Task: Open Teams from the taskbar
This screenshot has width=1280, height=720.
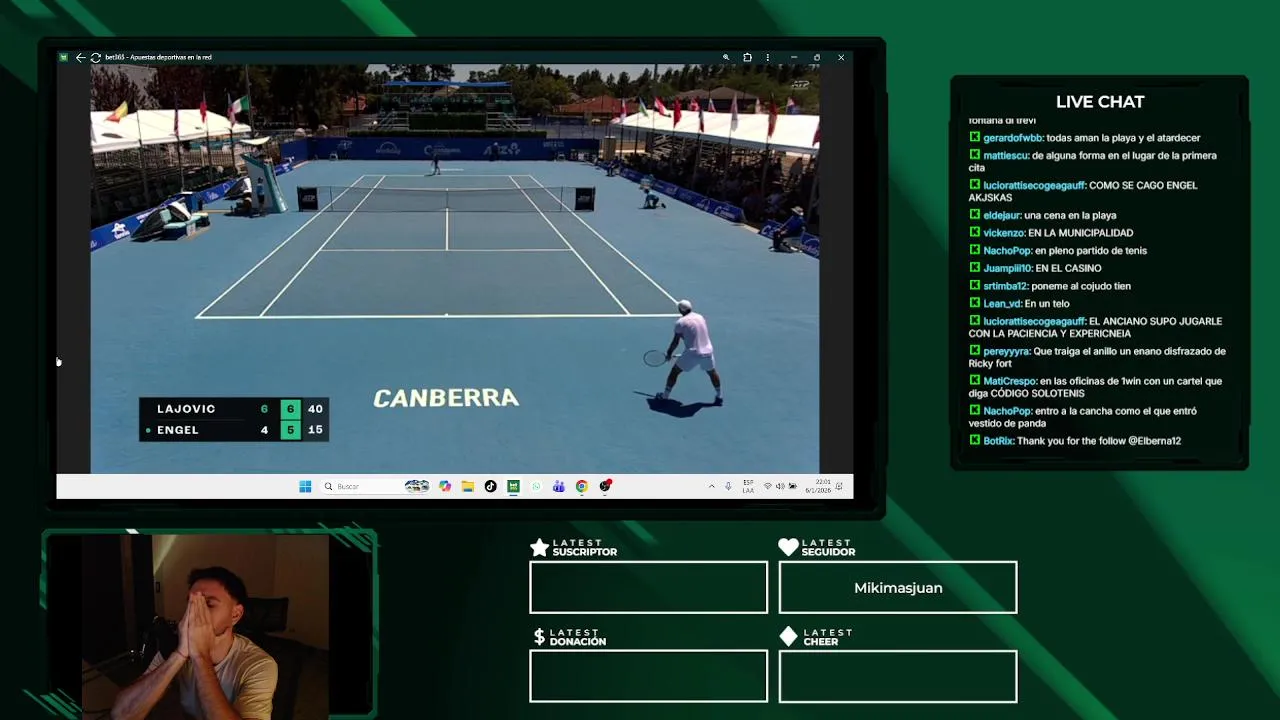Action: (558, 486)
